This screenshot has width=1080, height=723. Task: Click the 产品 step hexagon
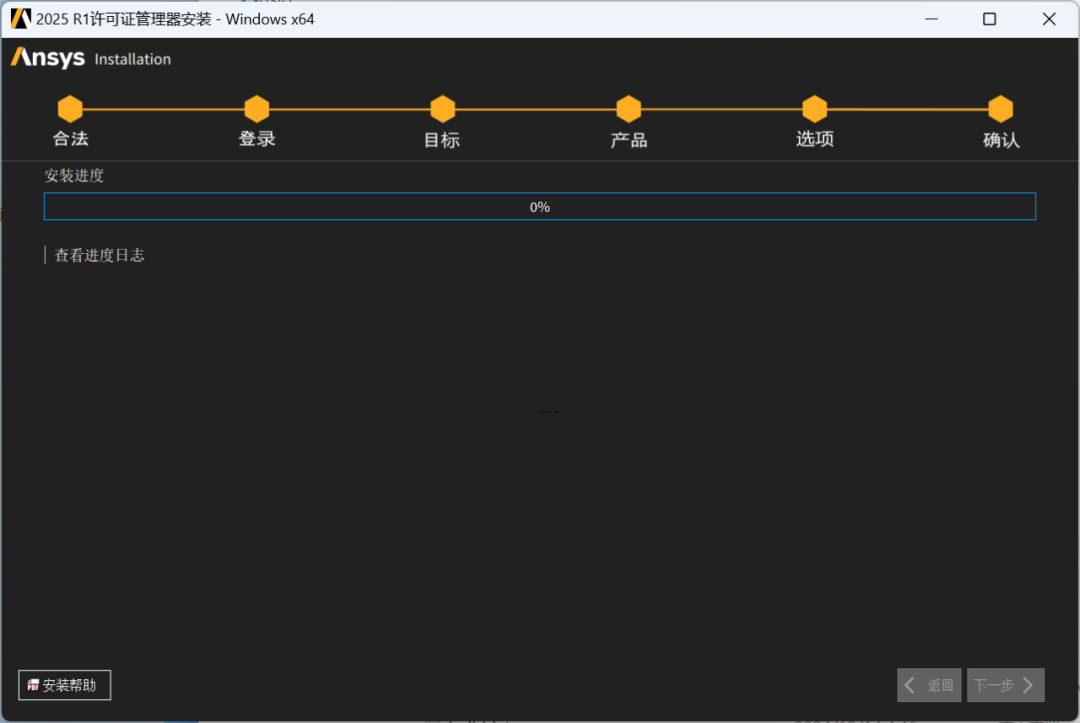(x=629, y=109)
